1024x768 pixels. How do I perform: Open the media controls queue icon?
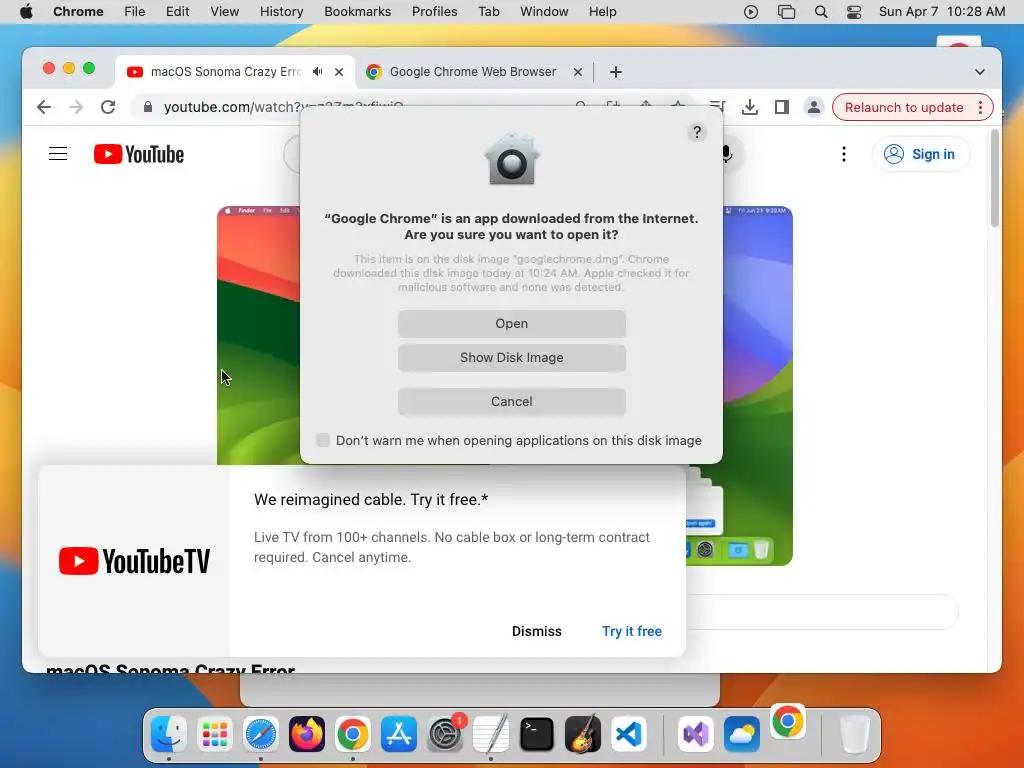(717, 106)
